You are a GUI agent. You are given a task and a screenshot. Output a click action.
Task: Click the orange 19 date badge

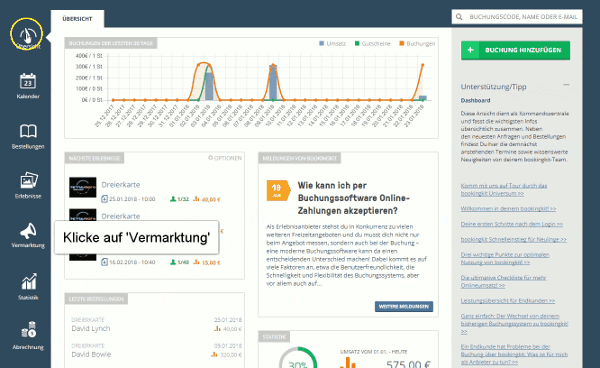(x=278, y=190)
